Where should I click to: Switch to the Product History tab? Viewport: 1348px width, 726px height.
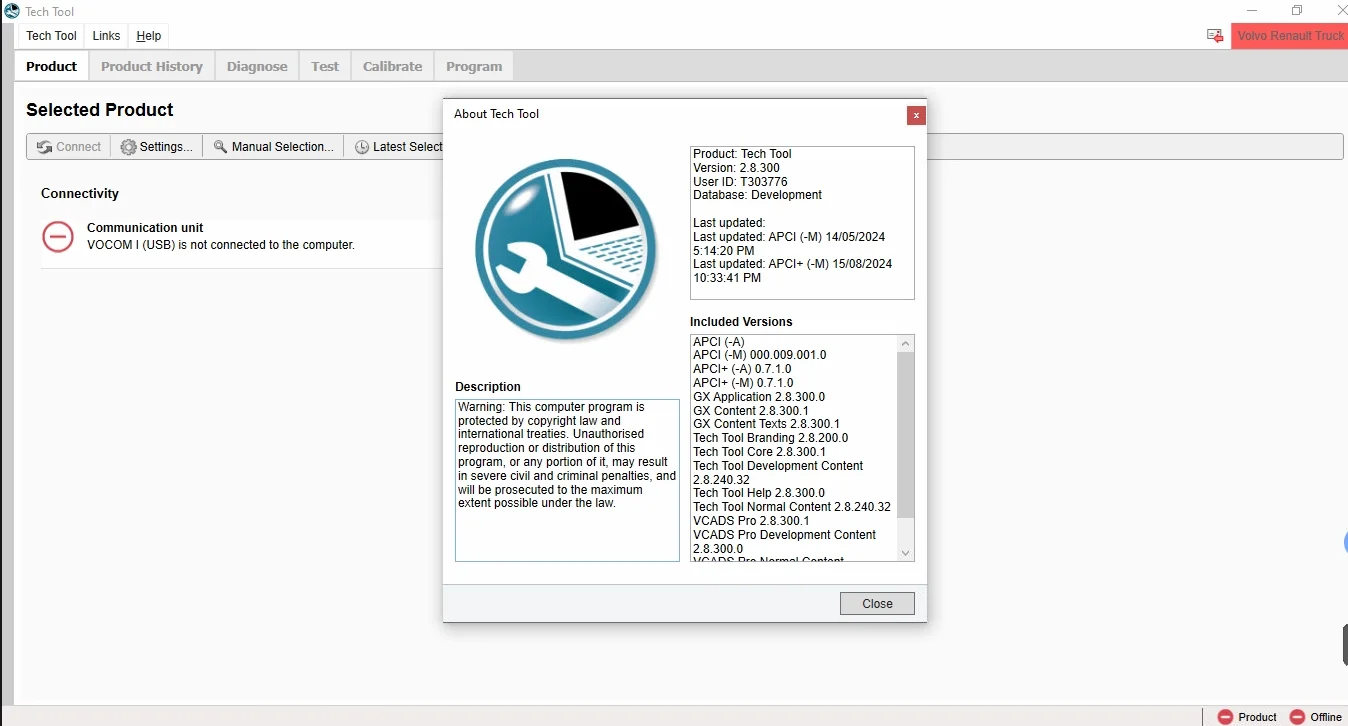pyautogui.click(x=152, y=67)
